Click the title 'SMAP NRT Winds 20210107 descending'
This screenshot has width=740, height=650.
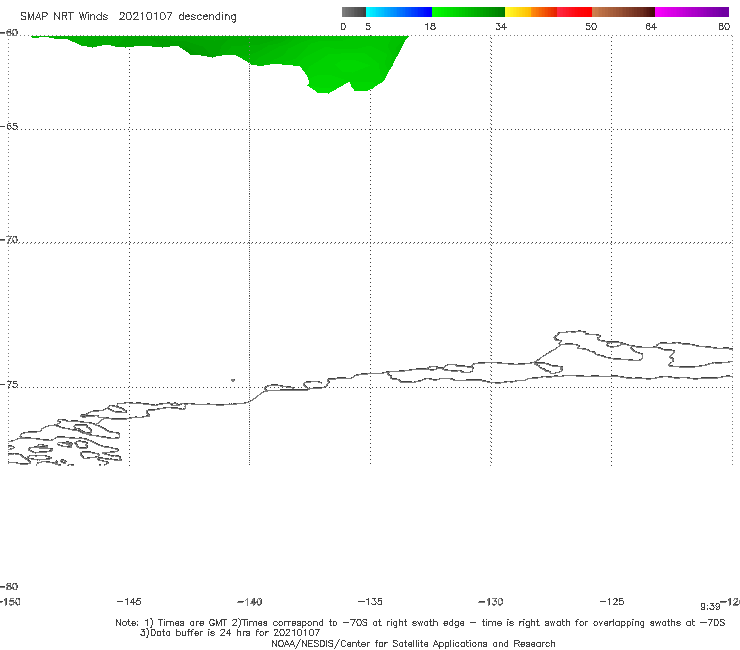point(128,17)
